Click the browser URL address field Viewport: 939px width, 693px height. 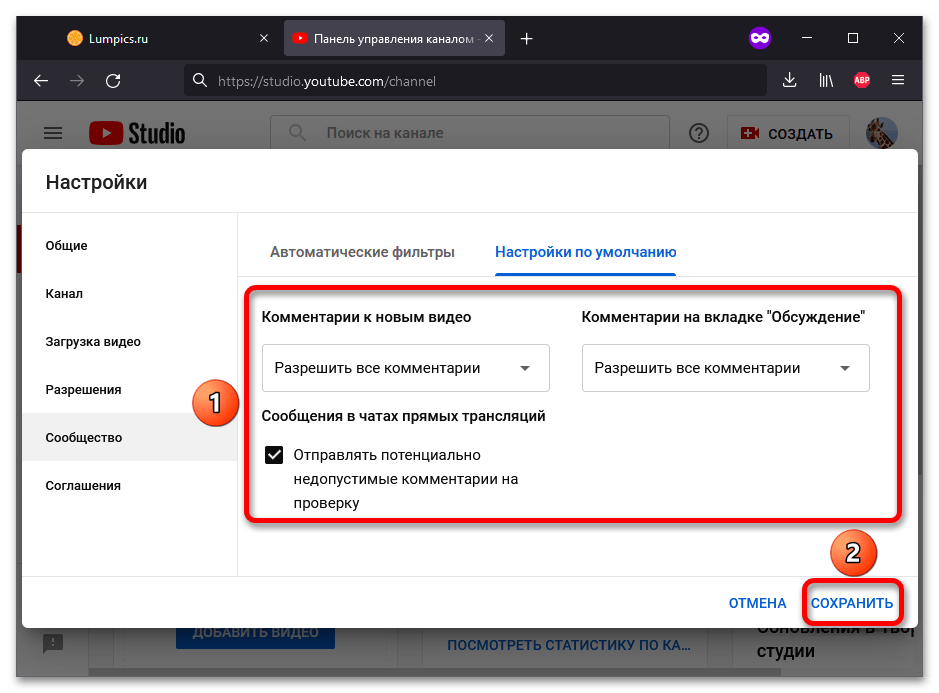[475, 81]
